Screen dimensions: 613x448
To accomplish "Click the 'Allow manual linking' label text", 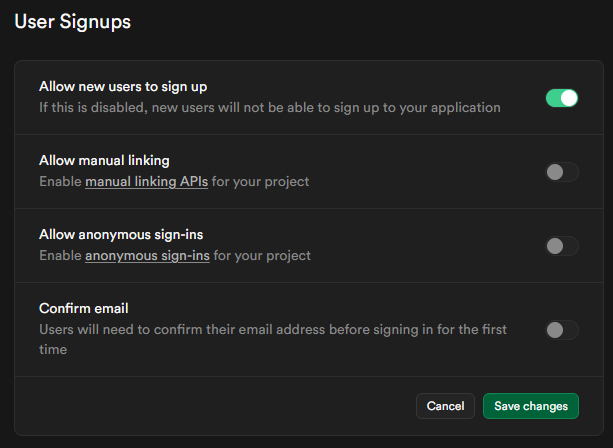I will [104, 161].
